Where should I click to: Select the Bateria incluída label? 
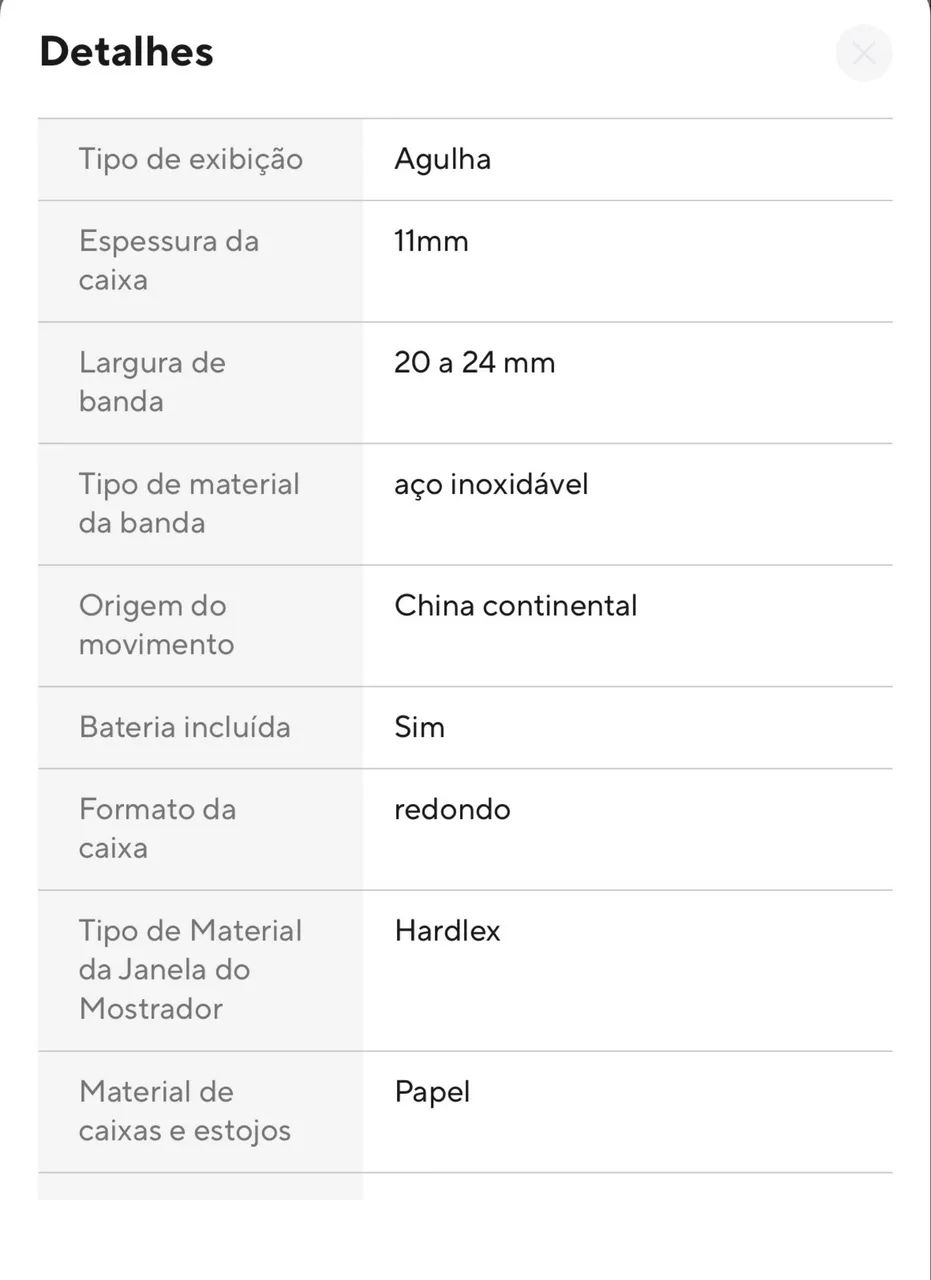185,727
